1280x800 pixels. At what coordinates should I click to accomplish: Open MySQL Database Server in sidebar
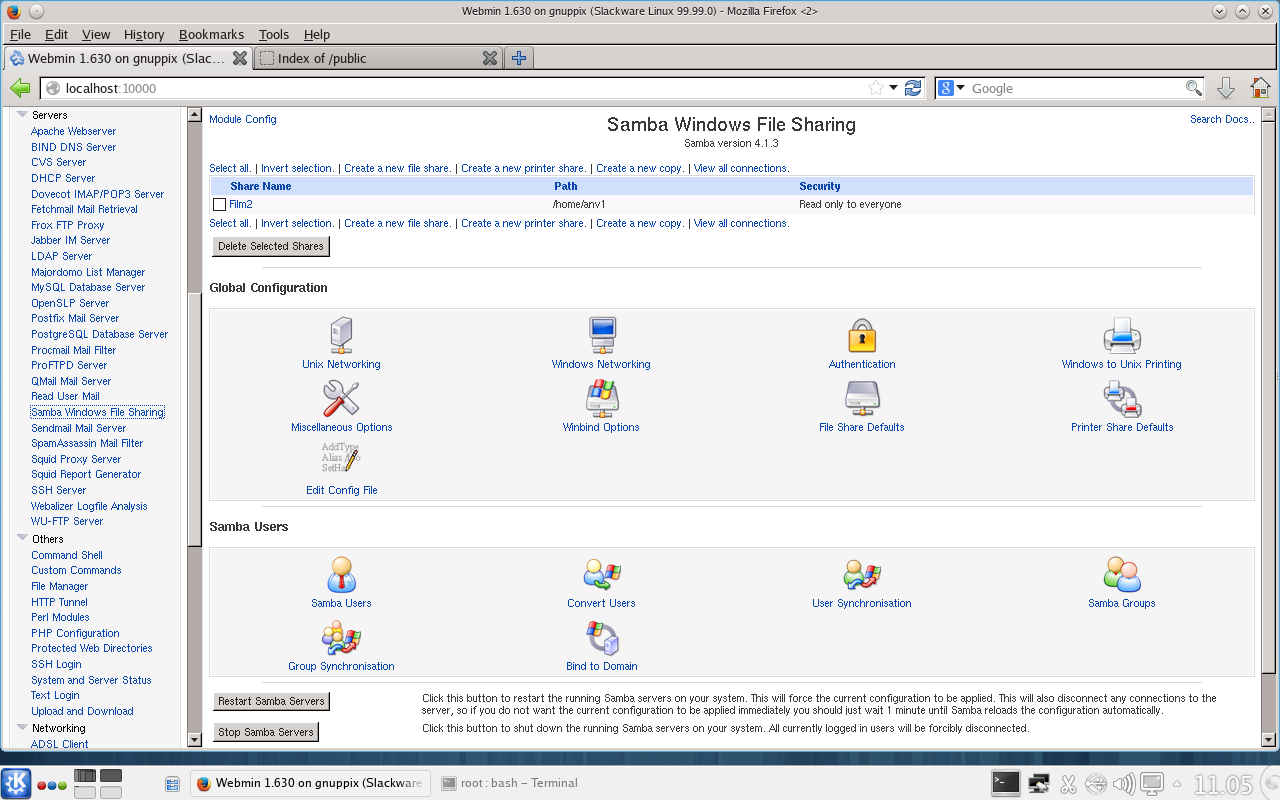tap(88, 287)
